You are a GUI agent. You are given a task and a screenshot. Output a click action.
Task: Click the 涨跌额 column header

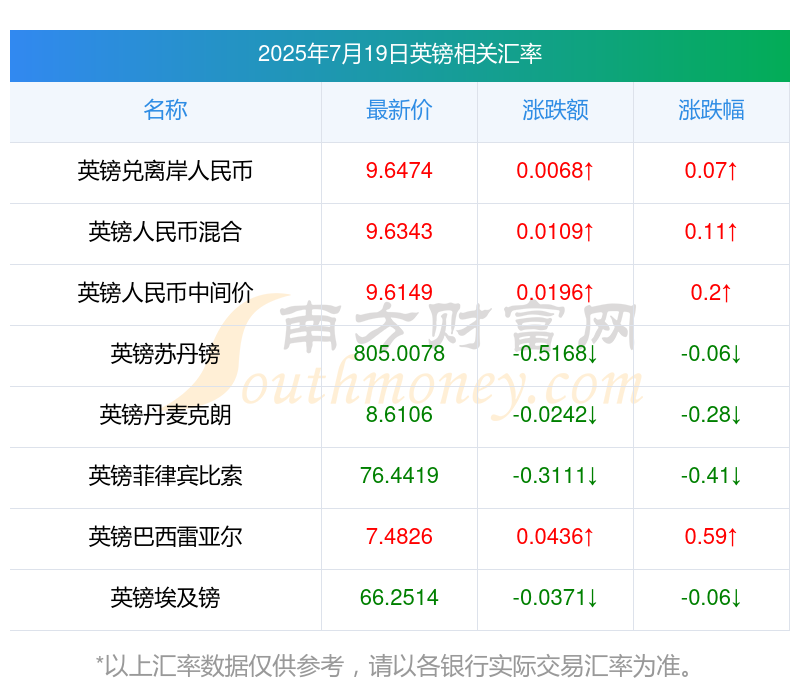click(555, 110)
